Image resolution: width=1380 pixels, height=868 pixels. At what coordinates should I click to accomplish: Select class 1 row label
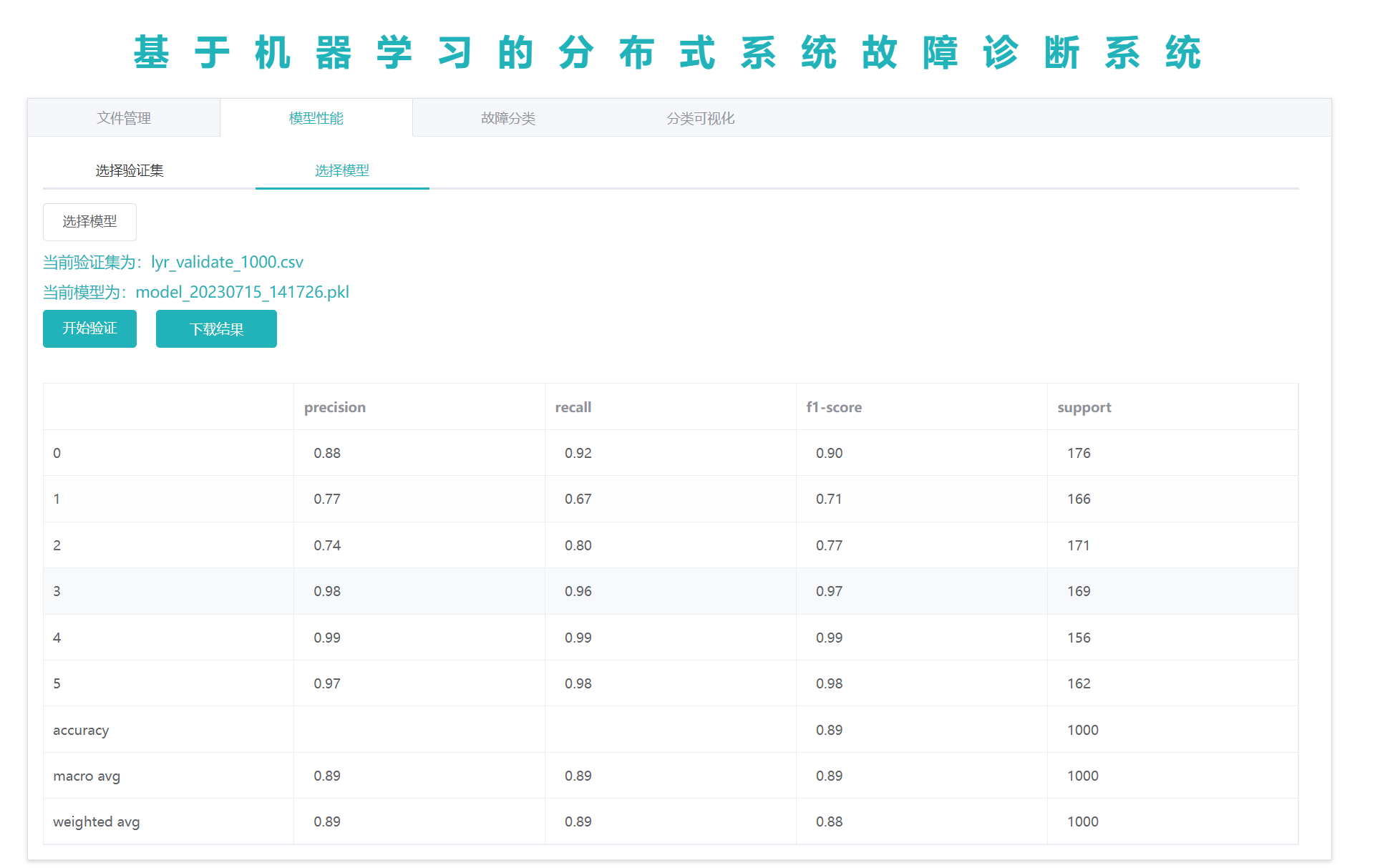tap(57, 499)
